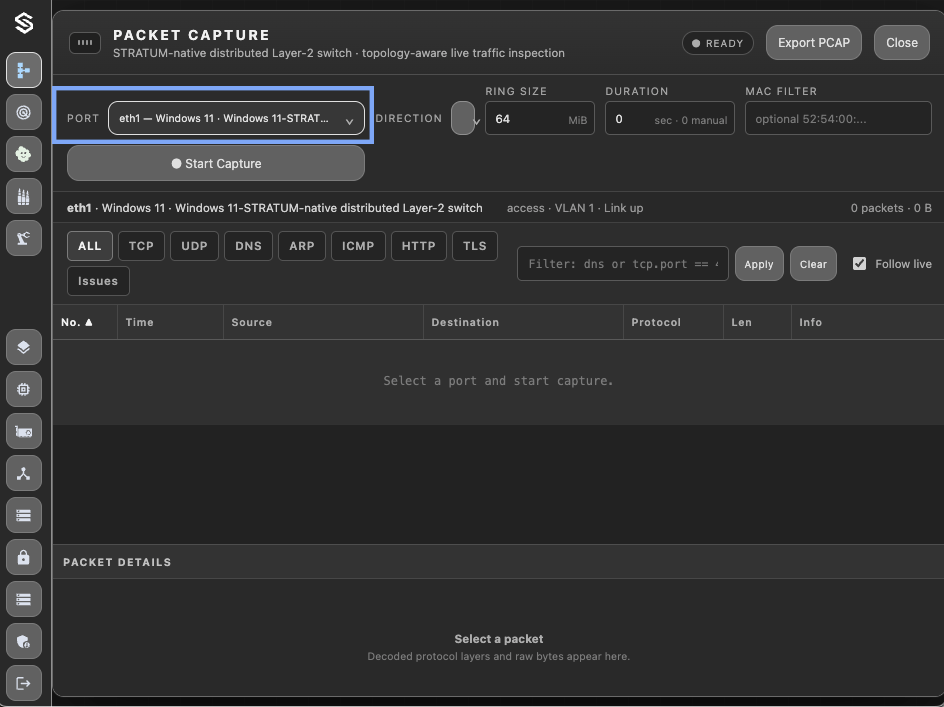Select the HTTP protocol filter tab
944x707 pixels.
(x=418, y=246)
